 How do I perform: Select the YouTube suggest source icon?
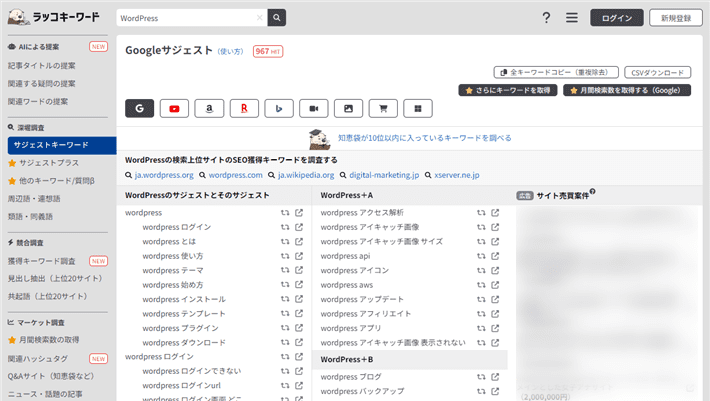click(174, 108)
